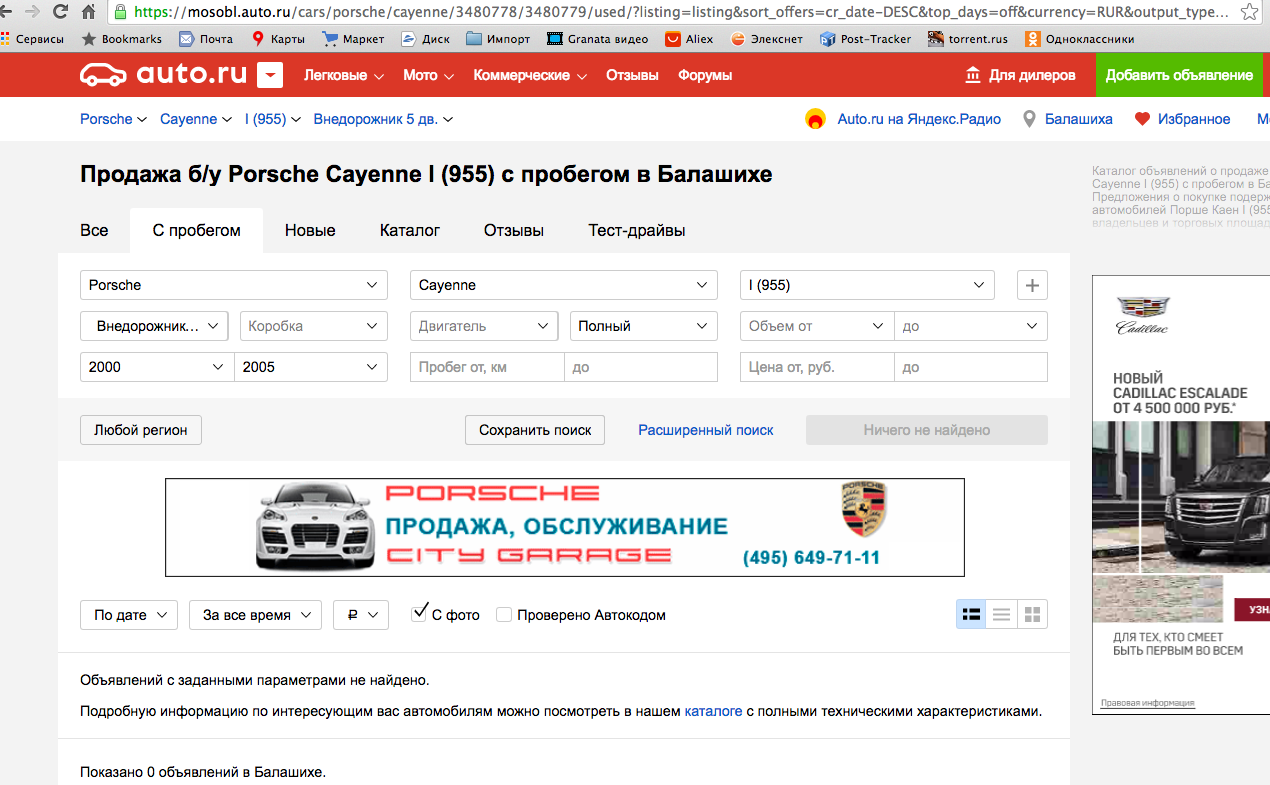Open the Post-Tracker bookmark
The height and width of the screenshot is (785, 1270).
tap(865, 39)
